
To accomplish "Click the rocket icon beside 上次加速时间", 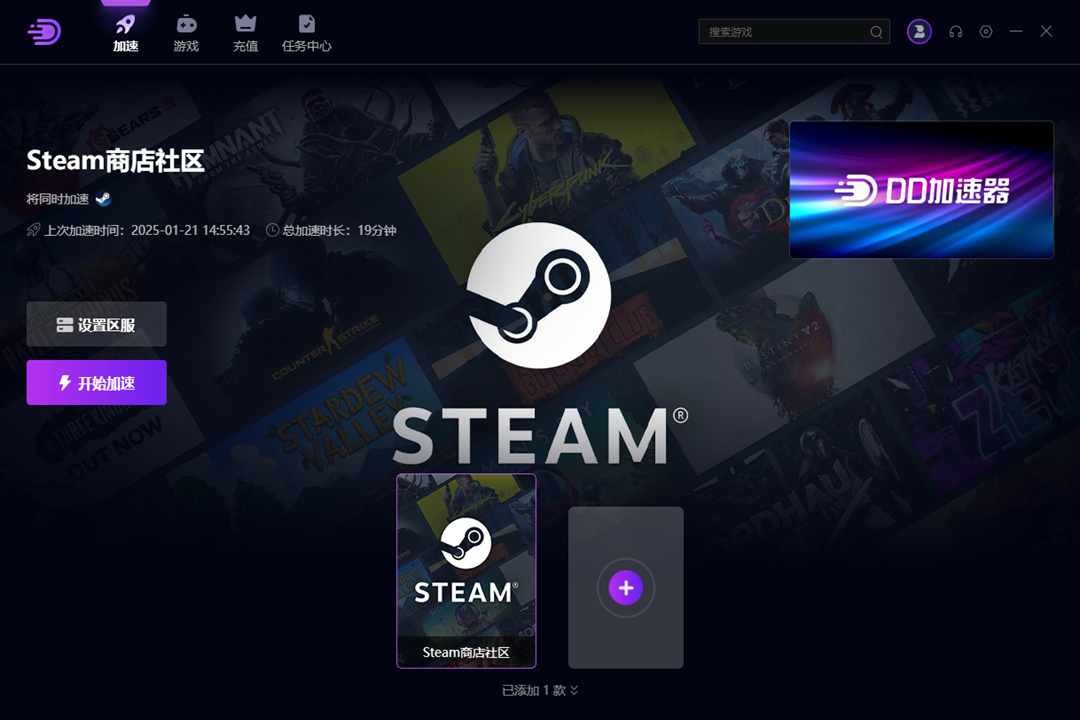I will [x=33, y=230].
